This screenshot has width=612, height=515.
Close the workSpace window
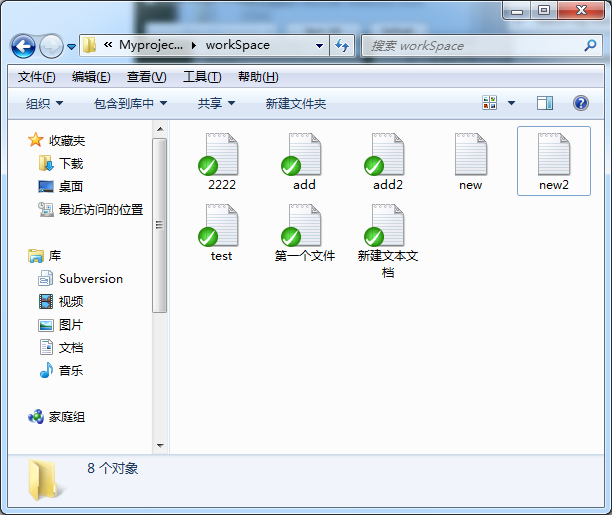pos(581,11)
